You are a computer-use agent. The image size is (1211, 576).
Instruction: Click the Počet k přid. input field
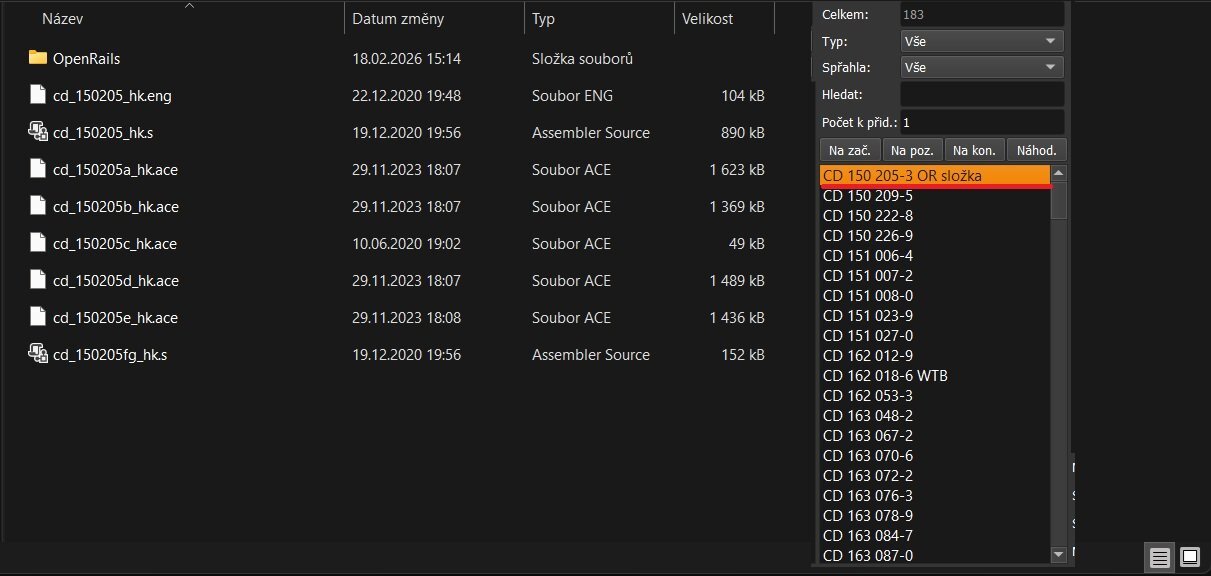[x=981, y=122]
